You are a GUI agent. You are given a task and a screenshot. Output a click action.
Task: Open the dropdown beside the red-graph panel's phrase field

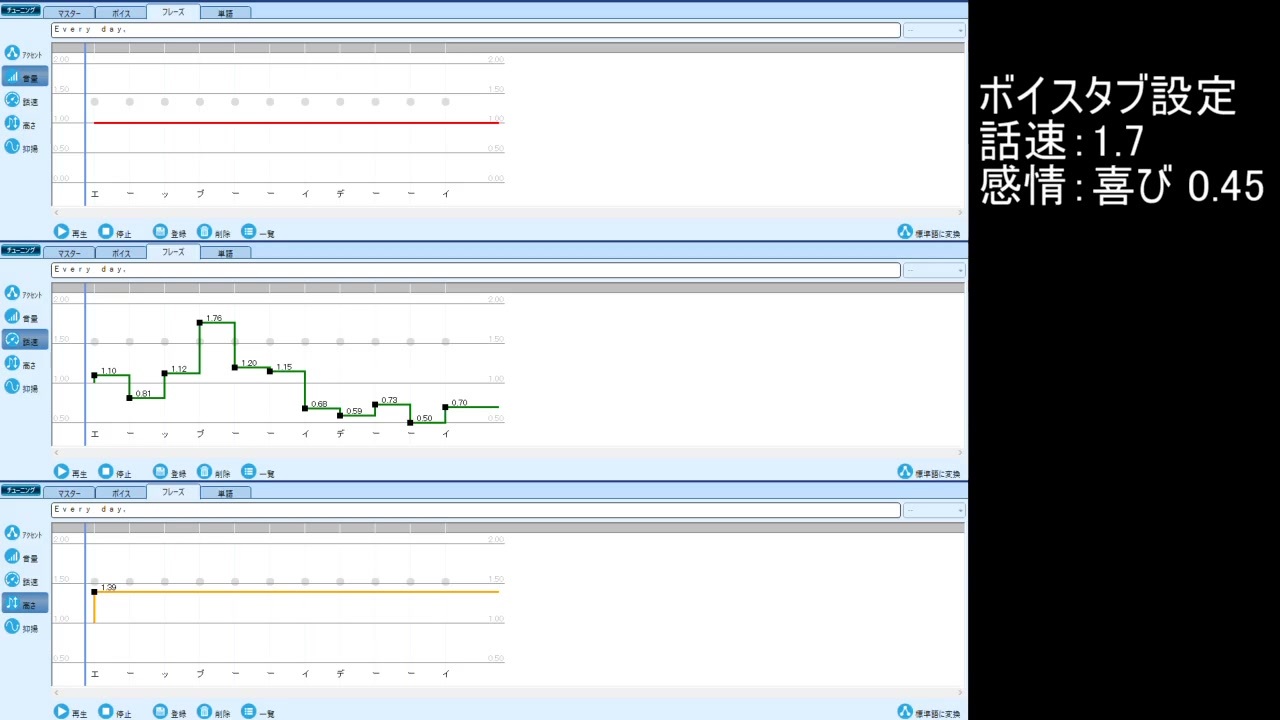pyautogui.click(x=935, y=30)
